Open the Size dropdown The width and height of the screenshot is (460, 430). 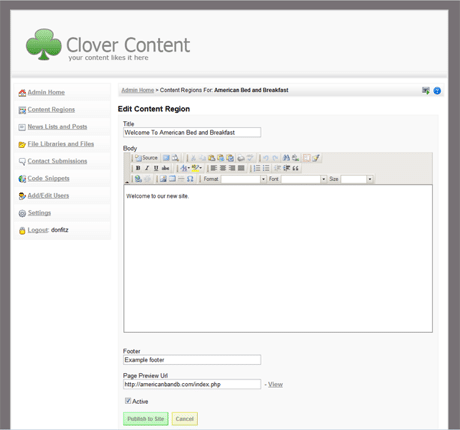click(357, 179)
